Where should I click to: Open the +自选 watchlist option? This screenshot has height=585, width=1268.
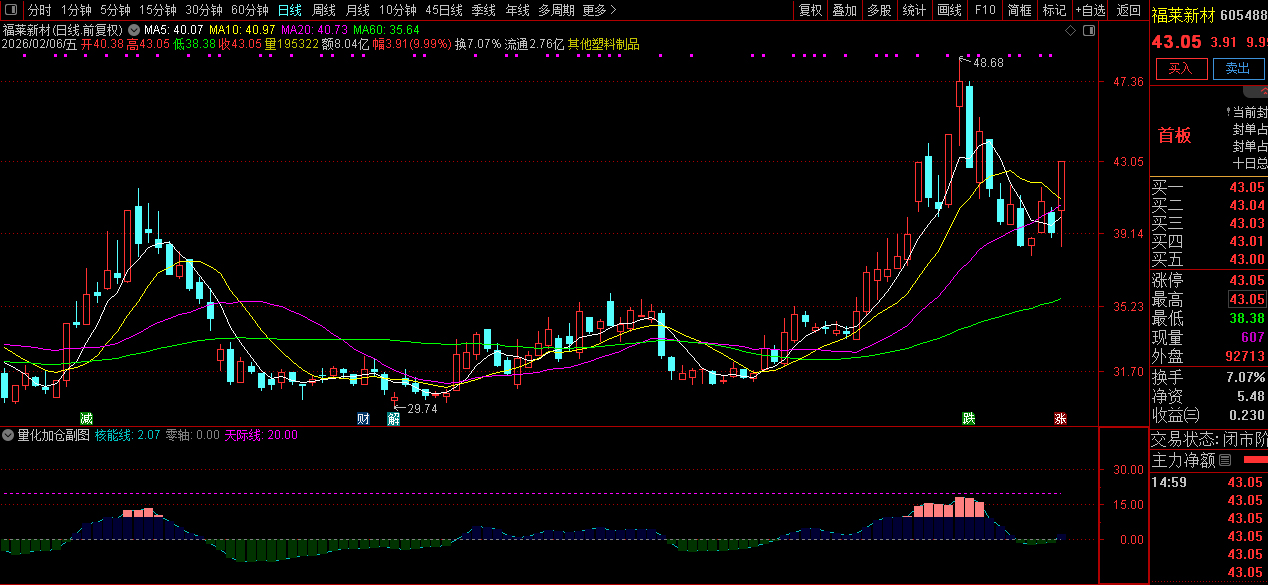[x=1090, y=10]
